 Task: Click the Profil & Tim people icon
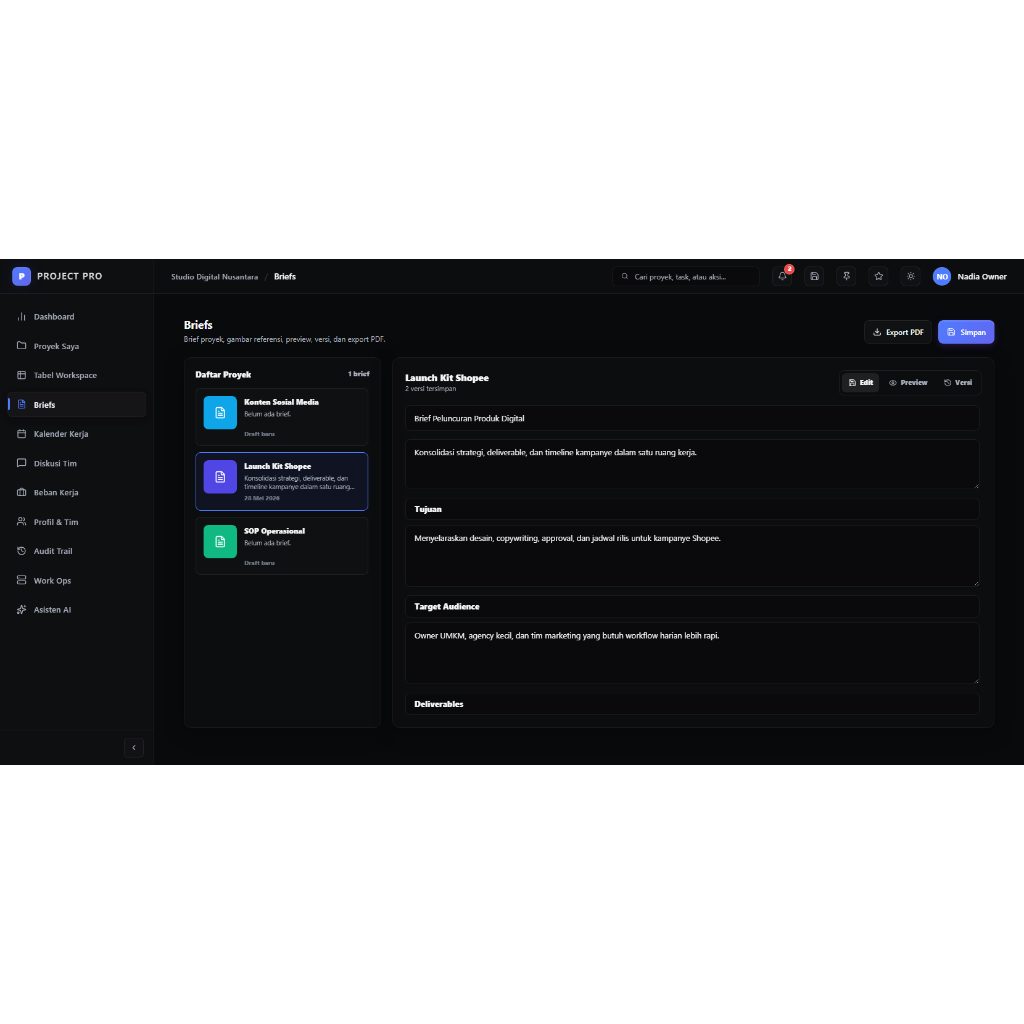click(22, 522)
